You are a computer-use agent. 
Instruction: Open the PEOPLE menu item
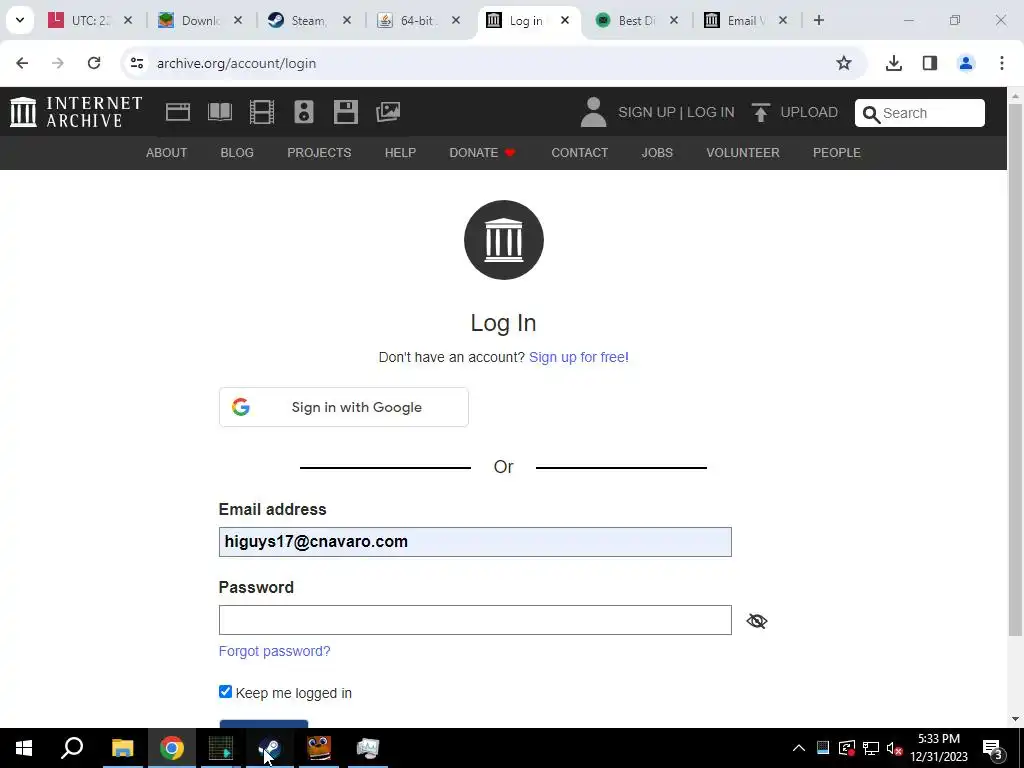point(837,153)
